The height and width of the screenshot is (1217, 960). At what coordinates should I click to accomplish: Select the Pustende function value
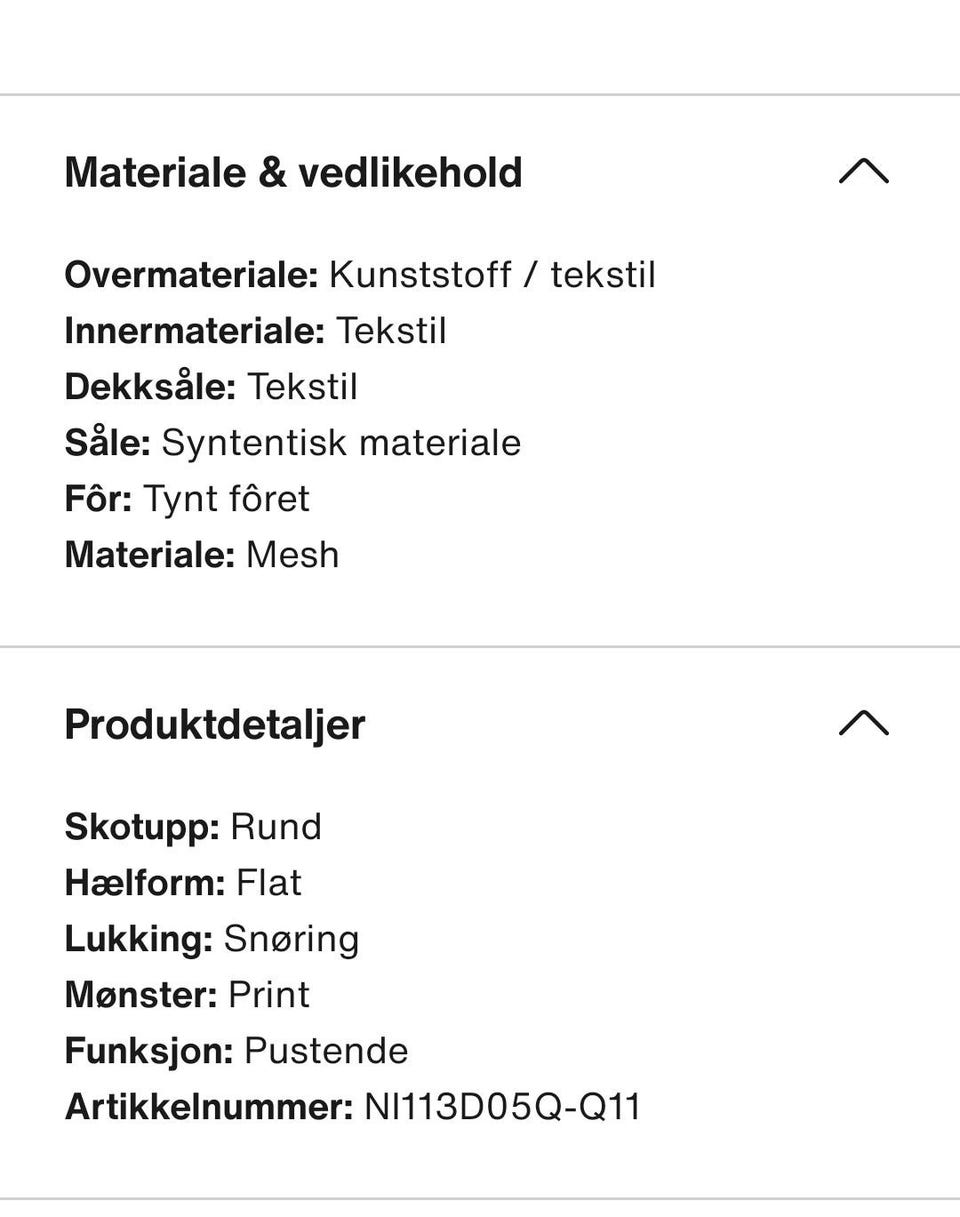click(x=326, y=1051)
